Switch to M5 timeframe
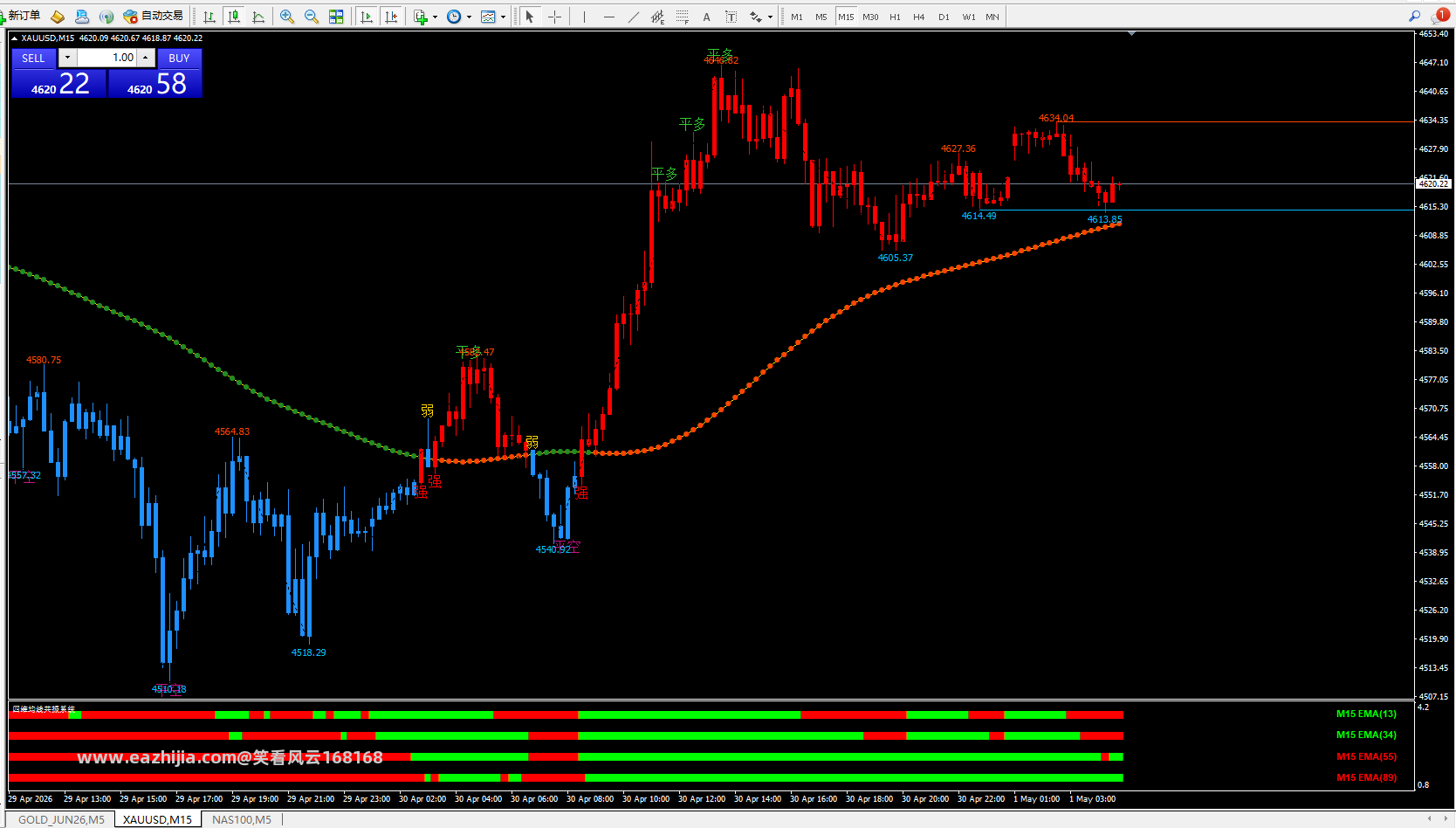The width and height of the screenshot is (1456, 828). 821,17
